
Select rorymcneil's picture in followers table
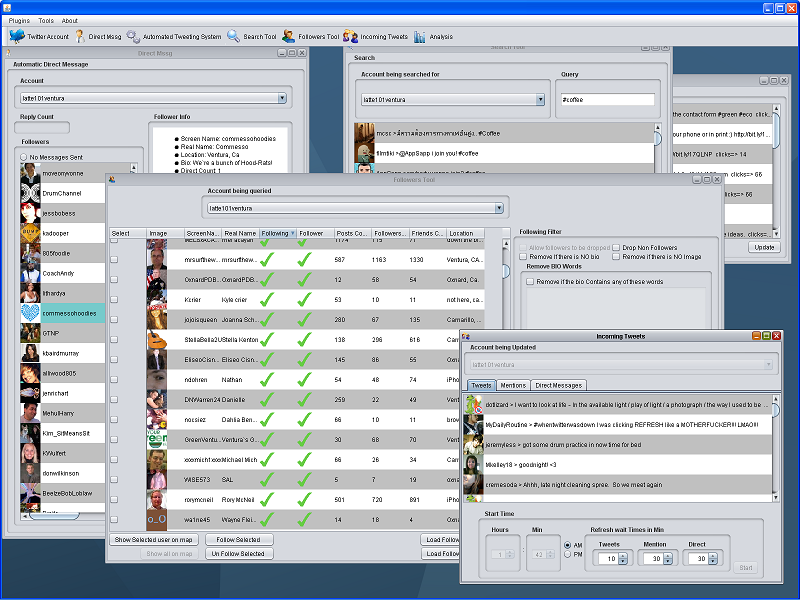pos(157,500)
